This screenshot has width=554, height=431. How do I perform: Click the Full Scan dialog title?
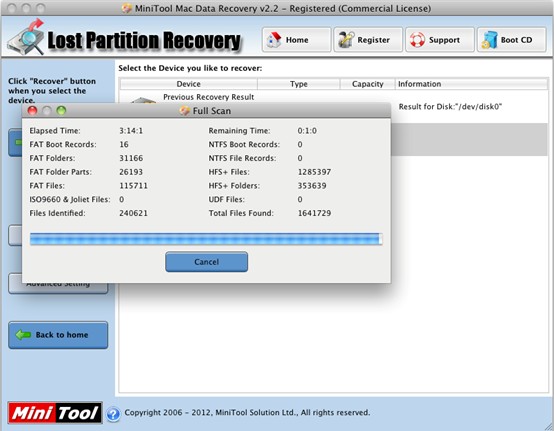(x=212, y=111)
